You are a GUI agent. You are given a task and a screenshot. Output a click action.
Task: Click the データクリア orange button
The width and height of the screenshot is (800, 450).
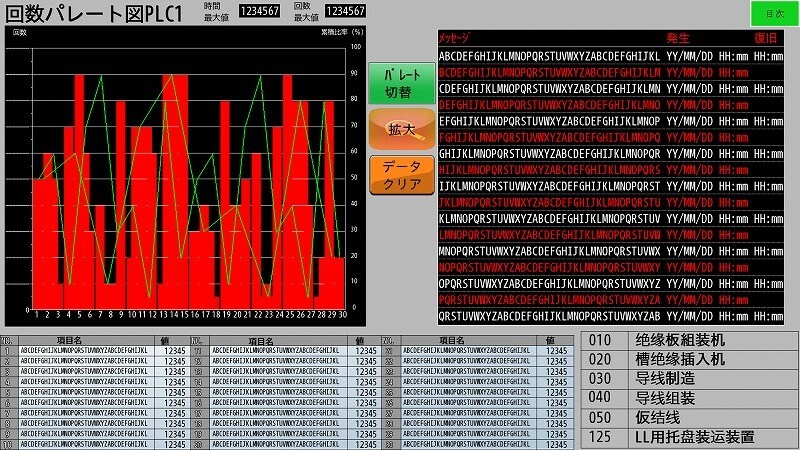[402, 175]
